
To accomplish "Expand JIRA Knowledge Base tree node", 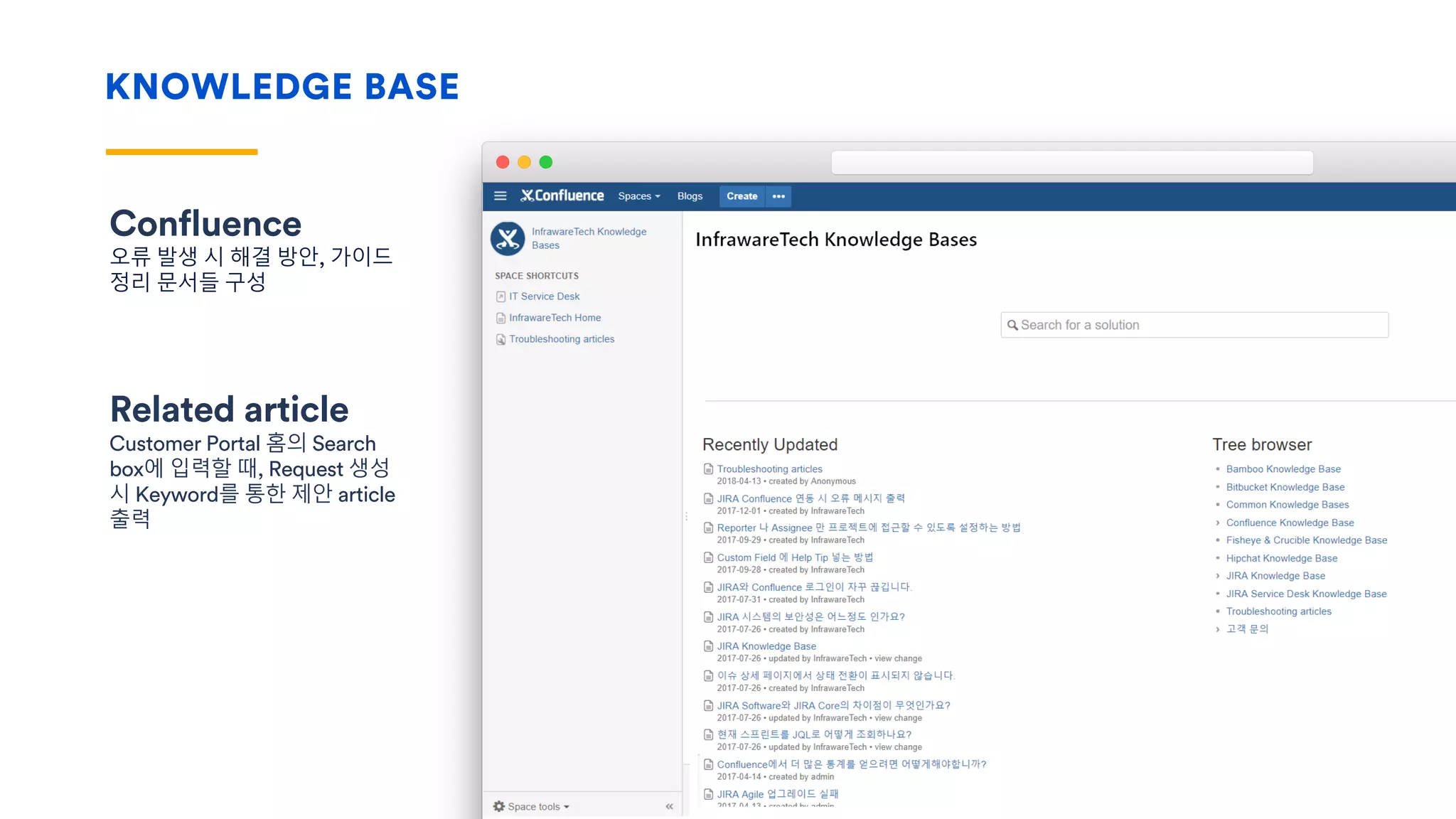I will point(1217,576).
